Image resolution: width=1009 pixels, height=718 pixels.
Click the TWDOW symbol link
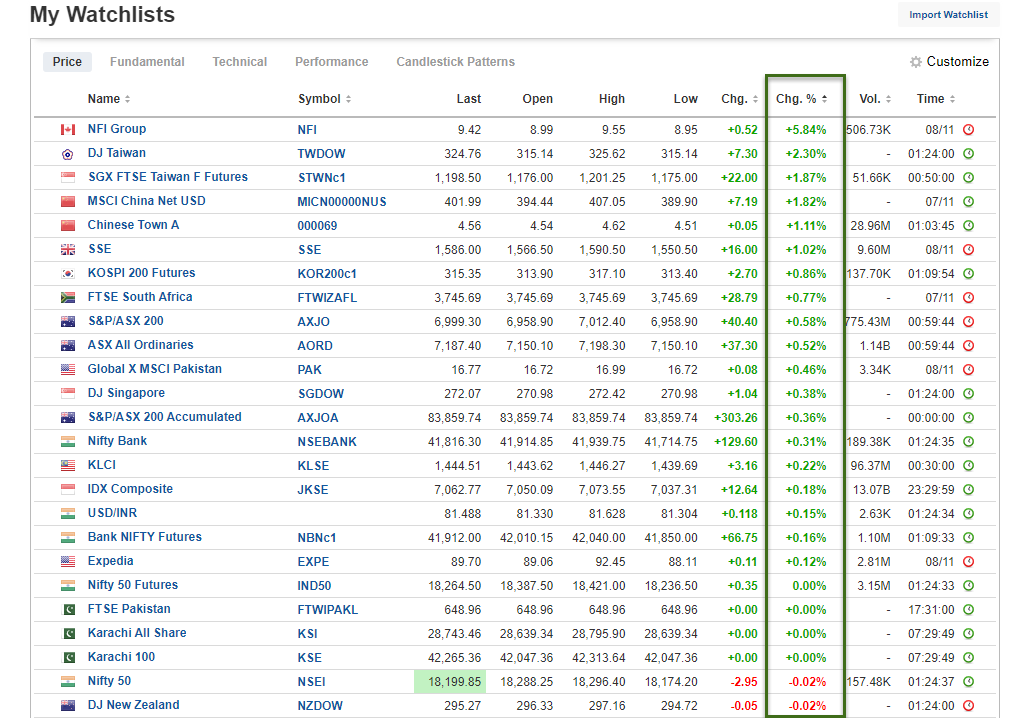tap(321, 154)
